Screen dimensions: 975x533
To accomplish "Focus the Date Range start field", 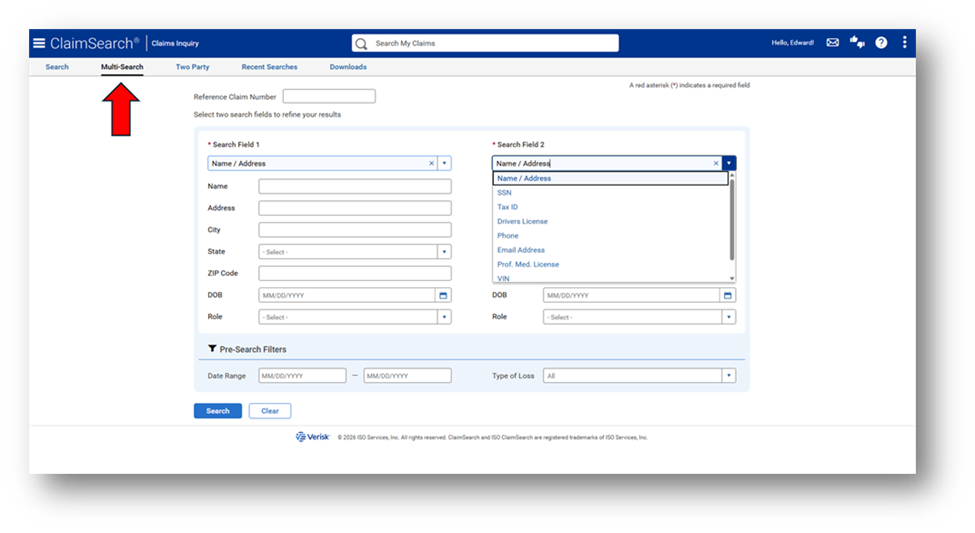I will pos(302,376).
